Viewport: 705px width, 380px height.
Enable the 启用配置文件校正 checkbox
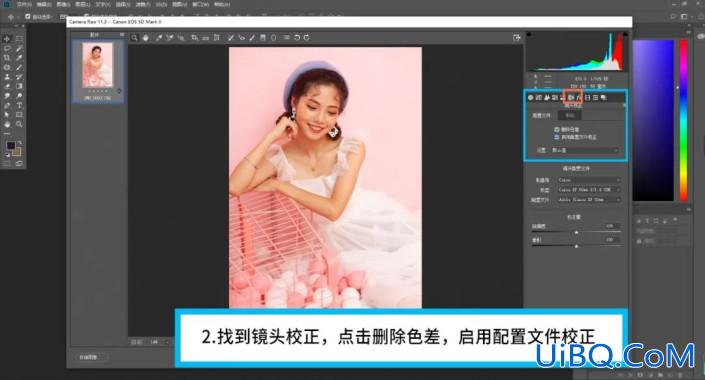coord(557,137)
